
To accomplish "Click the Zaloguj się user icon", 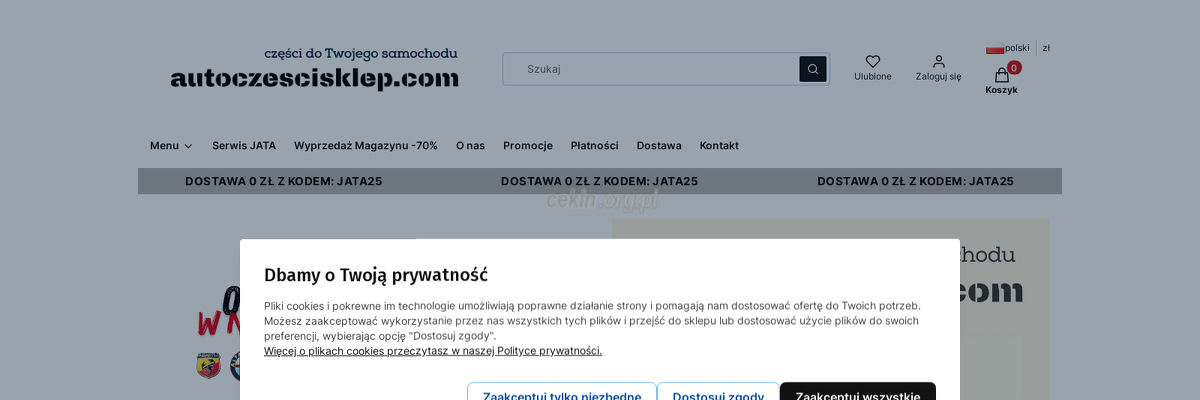I will 938,61.
